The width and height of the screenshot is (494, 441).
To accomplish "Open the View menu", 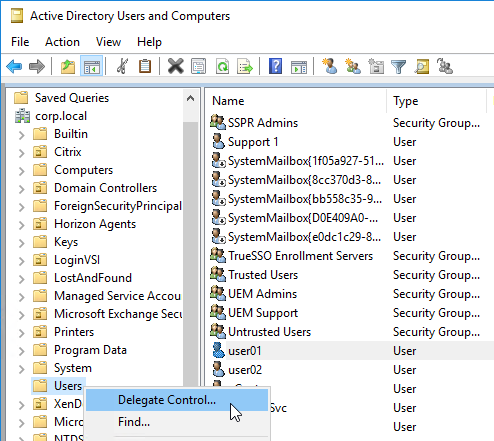I will [x=108, y=42].
